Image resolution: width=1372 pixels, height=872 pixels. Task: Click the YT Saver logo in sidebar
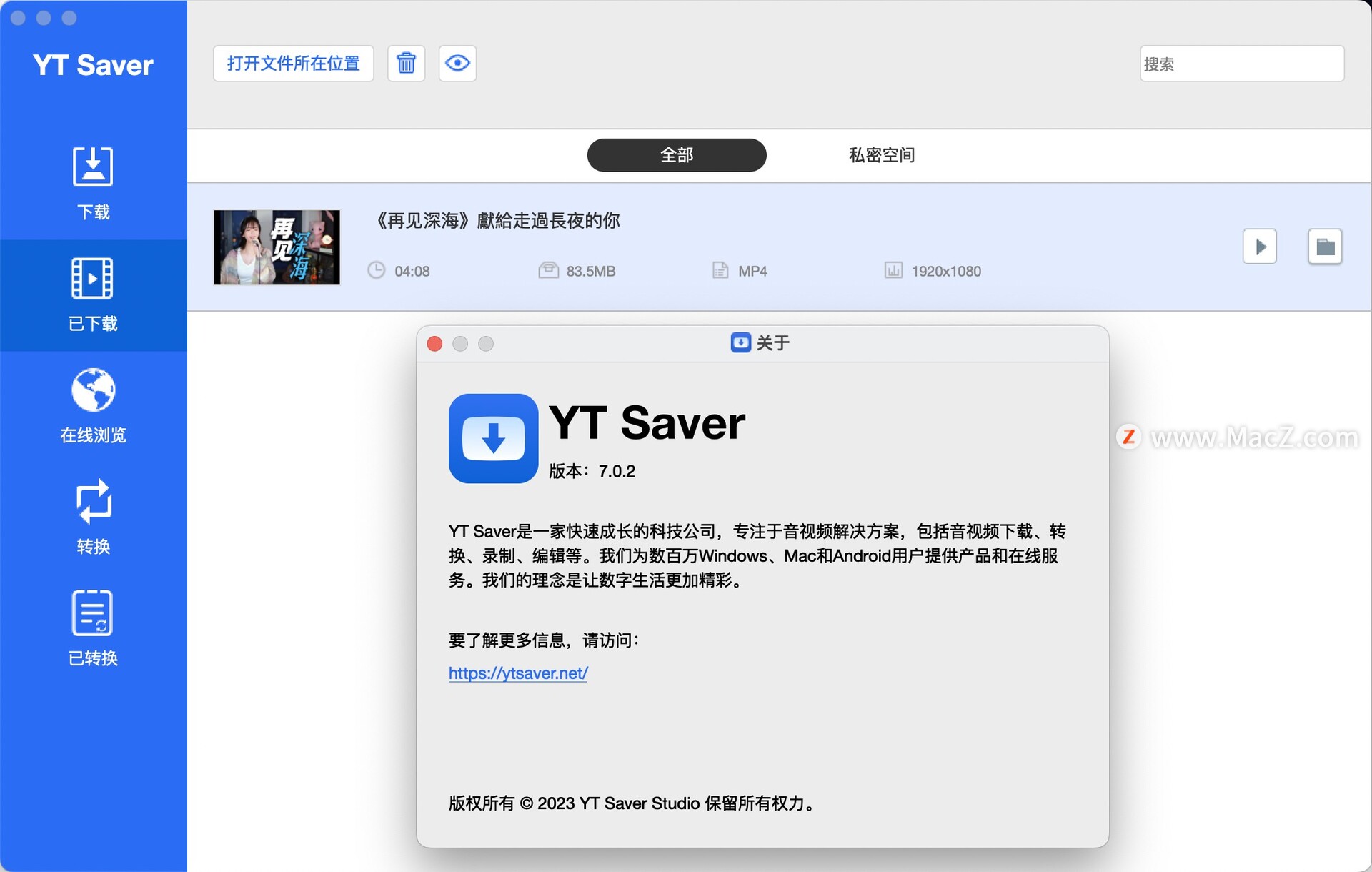[x=93, y=65]
